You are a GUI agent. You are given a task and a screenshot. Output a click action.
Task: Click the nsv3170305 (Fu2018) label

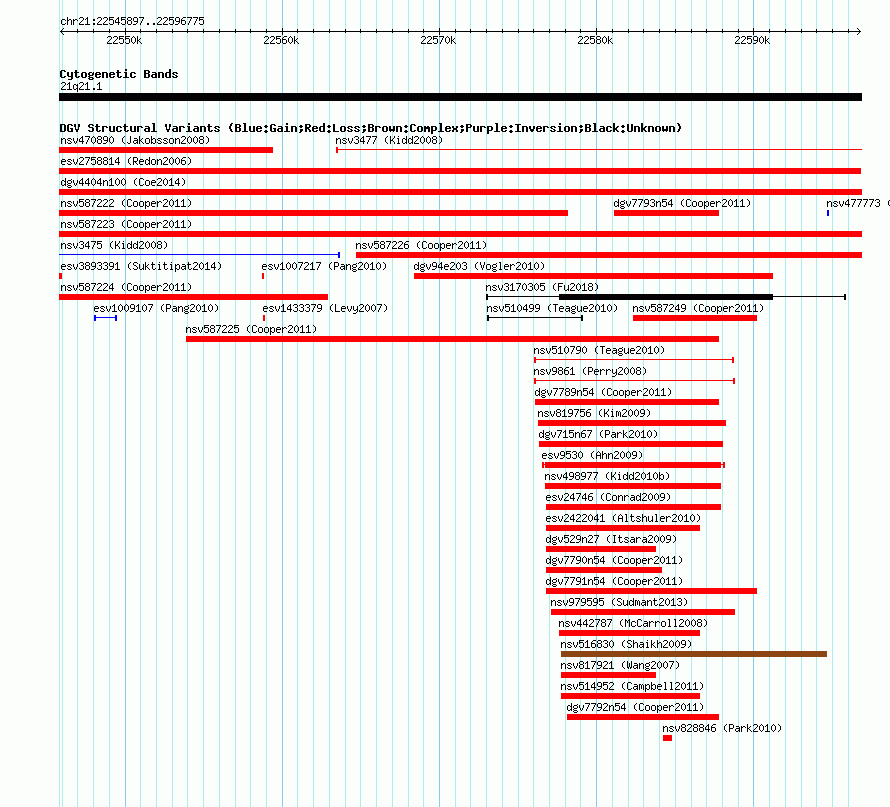543,287
